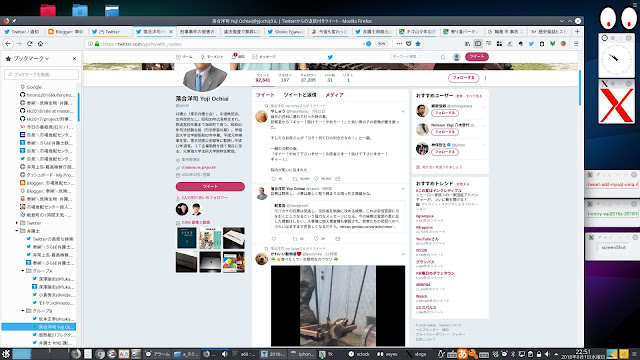This screenshot has height=360, width=640.
Task: Open Twitter notifications with red badge
Action: pos(238,57)
